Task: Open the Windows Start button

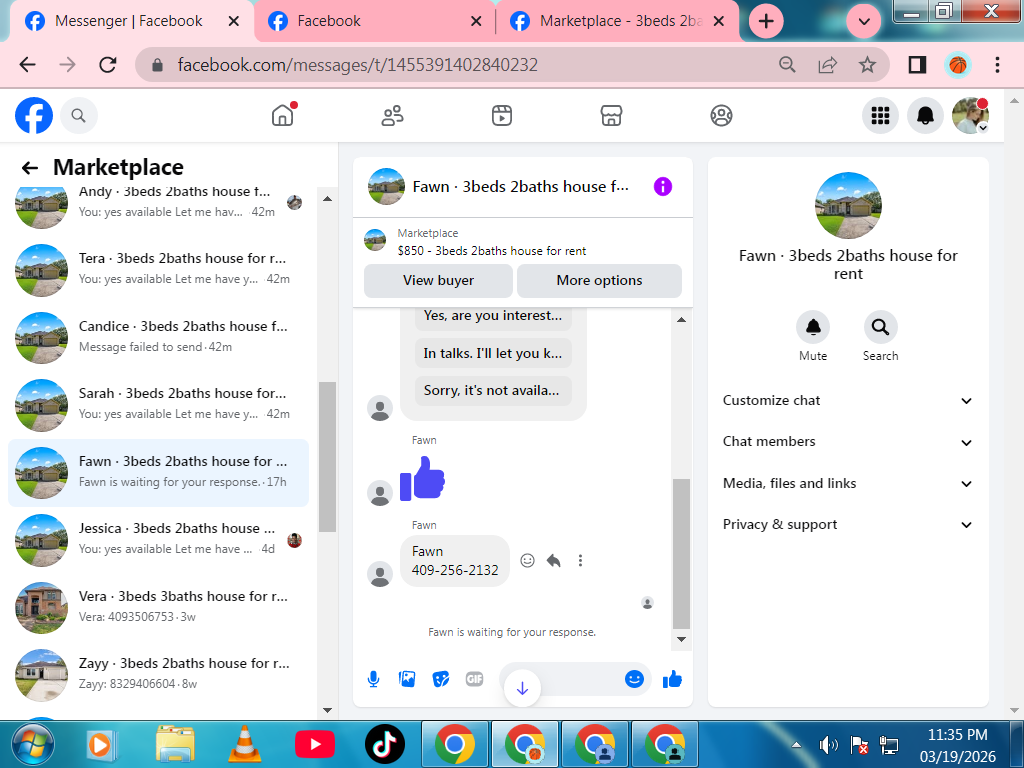Action: click(33, 744)
